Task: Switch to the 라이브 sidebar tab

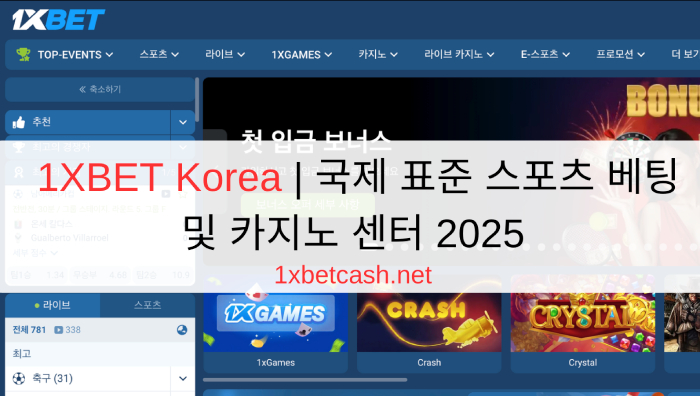Action: tap(53, 305)
